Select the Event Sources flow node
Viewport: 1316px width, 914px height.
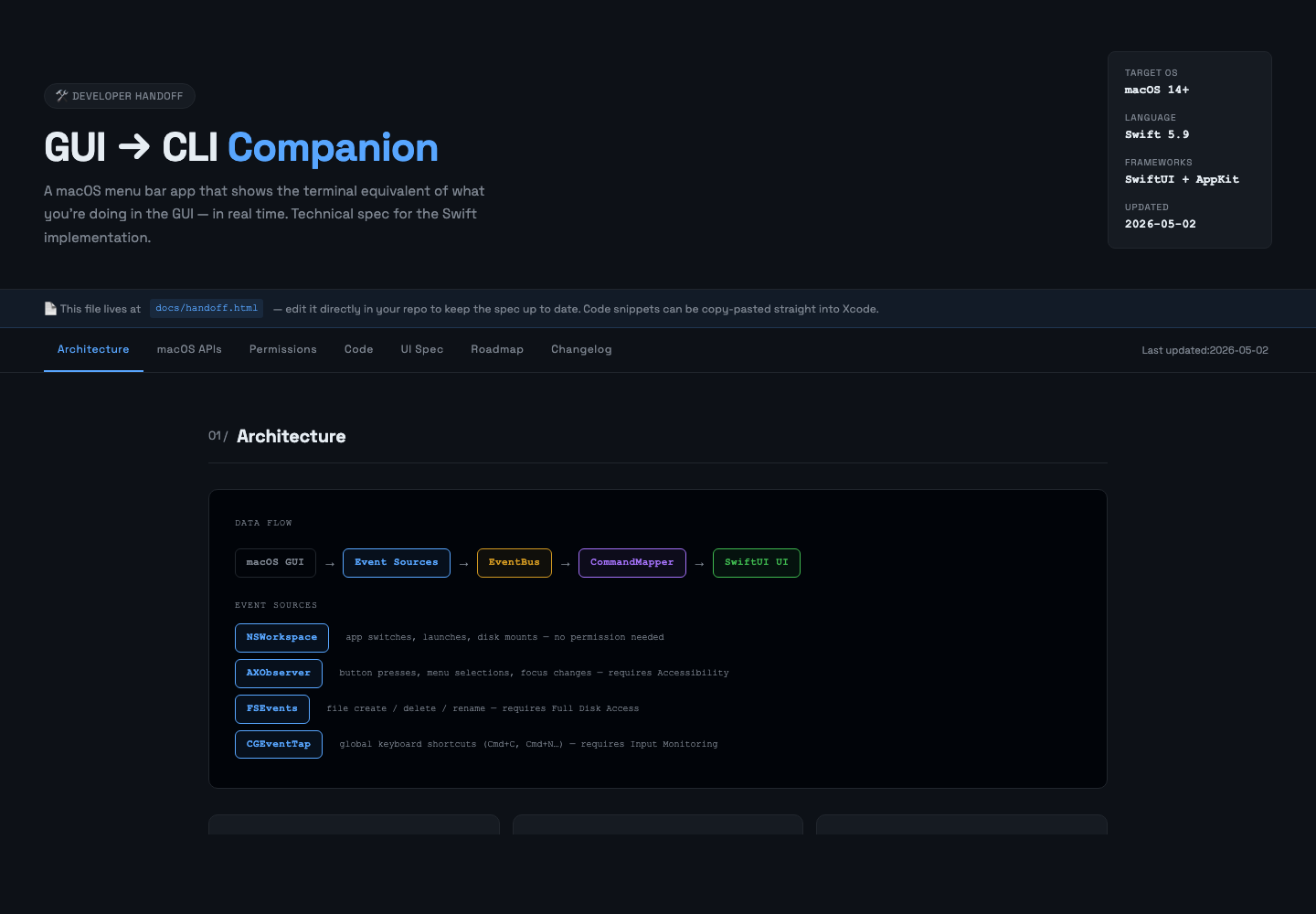(x=397, y=562)
